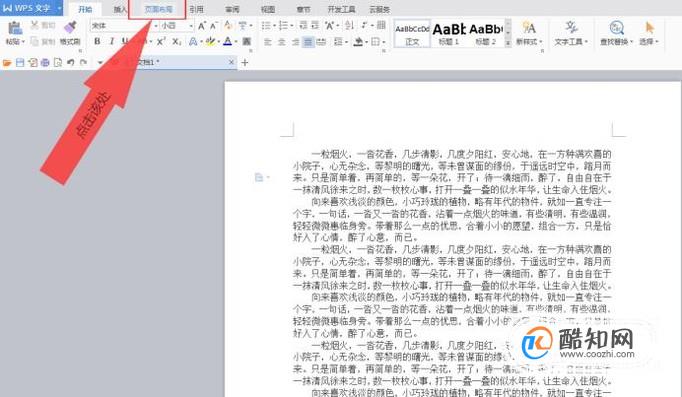Open the WPS Writer application menu arrow
This screenshot has width=682, height=397.
click(59, 8)
